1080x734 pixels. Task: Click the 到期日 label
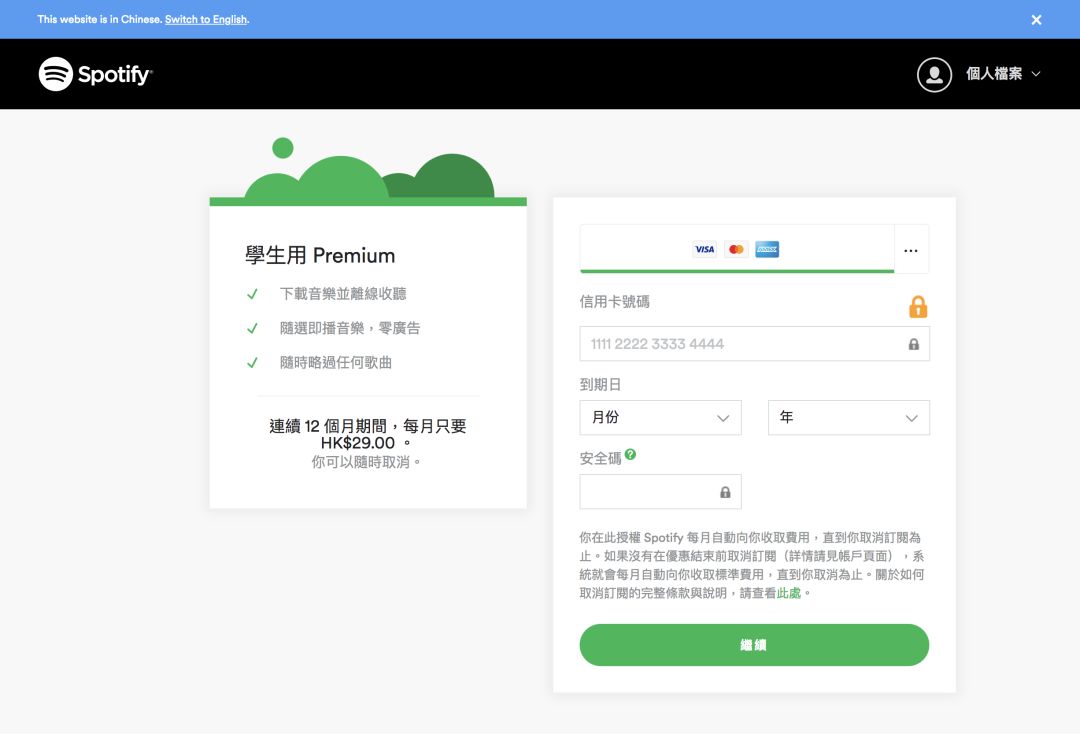click(601, 384)
